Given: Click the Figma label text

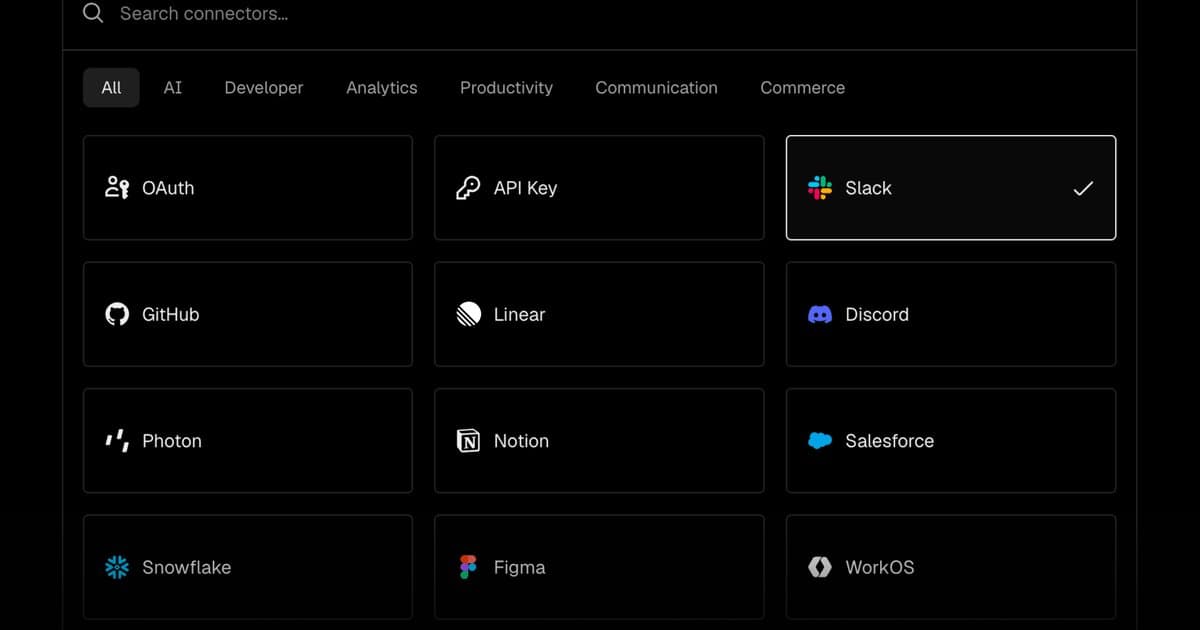Looking at the screenshot, I should pyautogui.click(x=520, y=567).
